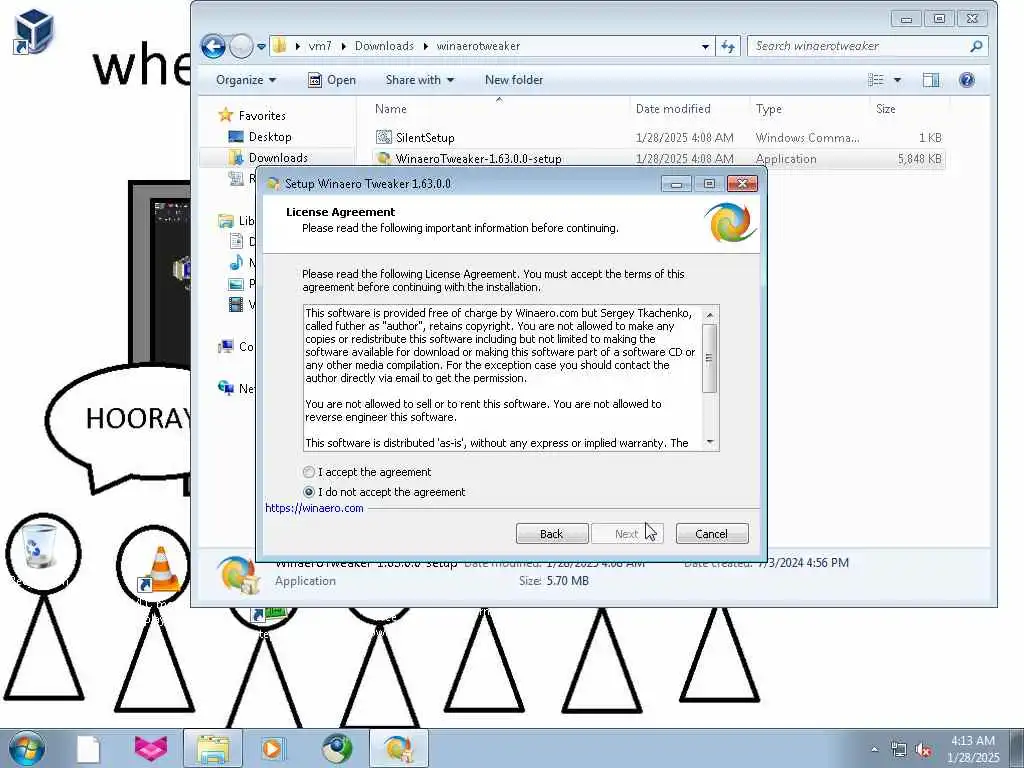Select Downloads in navigation pane
This screenshot has width=1024, height=768.
point(278,157)
